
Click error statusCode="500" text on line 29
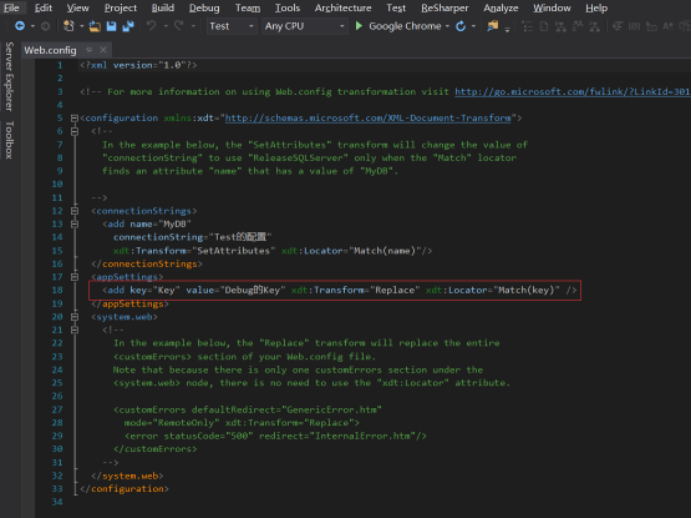(276, 436)
